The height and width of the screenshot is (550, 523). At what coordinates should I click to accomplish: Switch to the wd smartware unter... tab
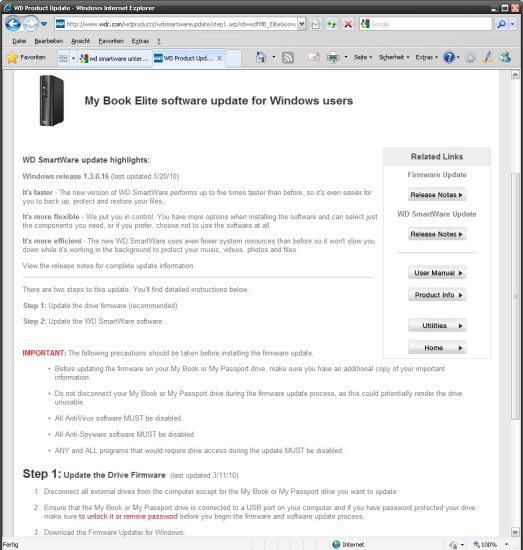click(115, 59)
